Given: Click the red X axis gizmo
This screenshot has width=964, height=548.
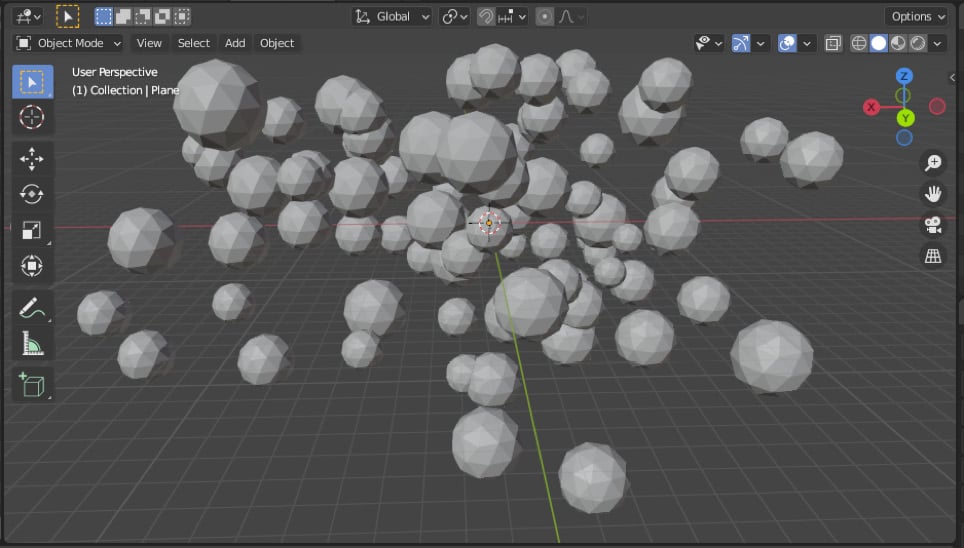Looking at the screenshot, I should [871, 107].
